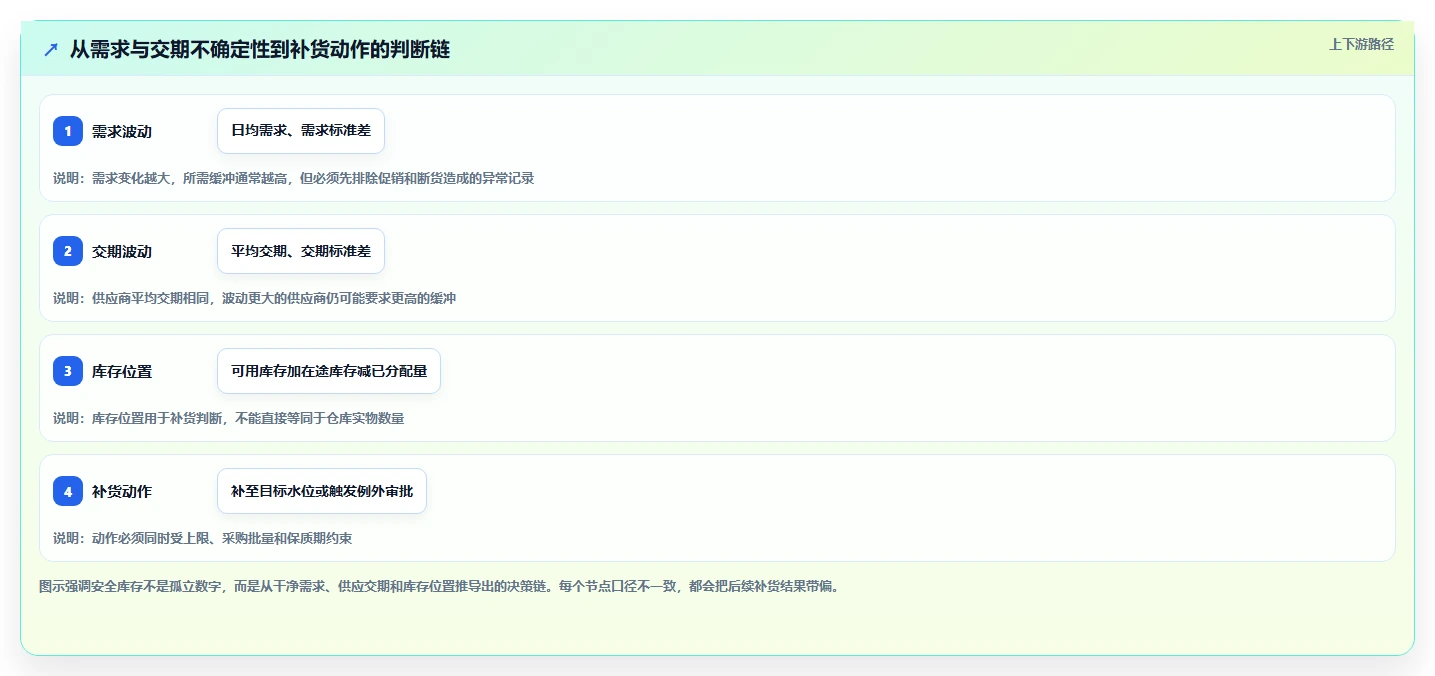Click the arrow icon beside the title
The width and height of the screenshot is (1435, 676).
(x=51, y=49)
